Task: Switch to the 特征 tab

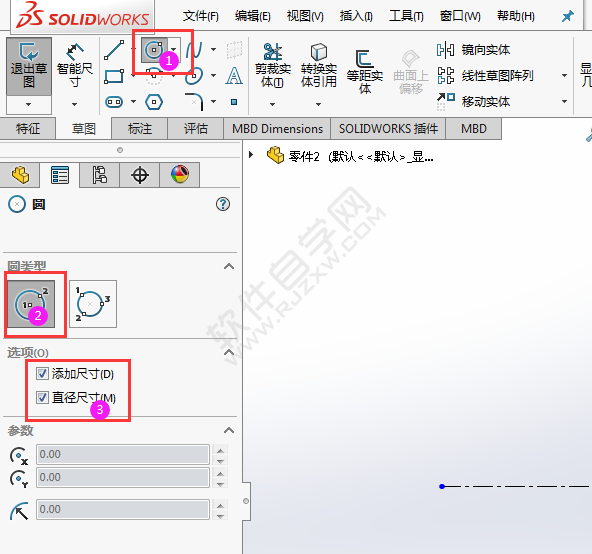Action: coord(28,129)
